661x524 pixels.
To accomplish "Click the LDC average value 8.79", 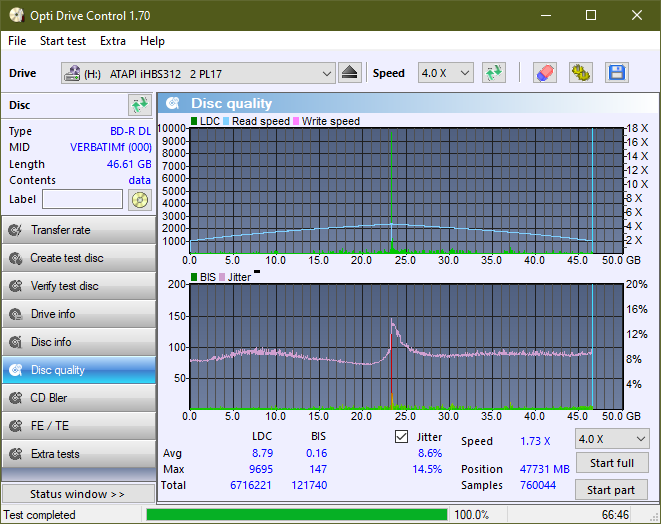I will point(262,453).
